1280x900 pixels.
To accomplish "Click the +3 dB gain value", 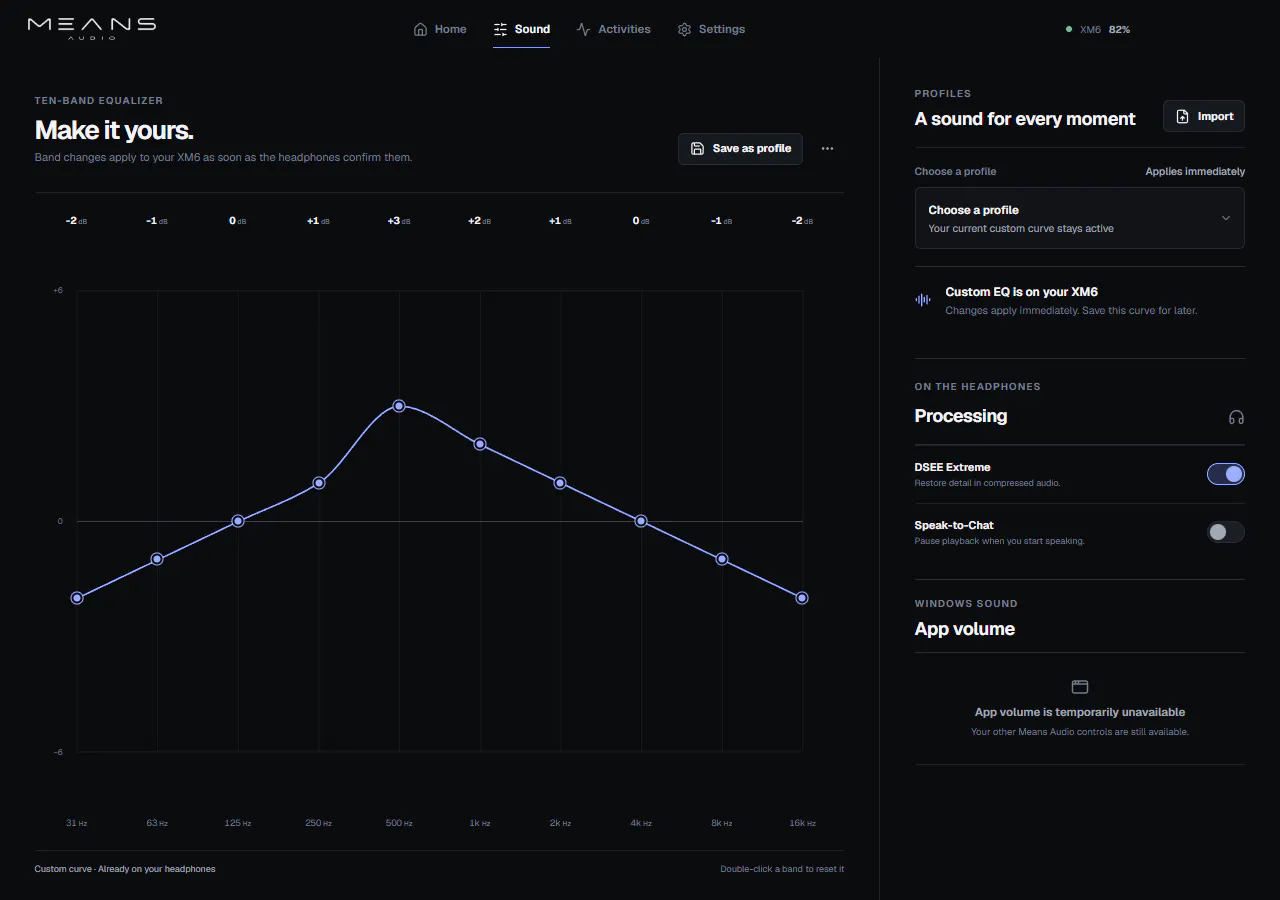I will click(x=399, y=221).
